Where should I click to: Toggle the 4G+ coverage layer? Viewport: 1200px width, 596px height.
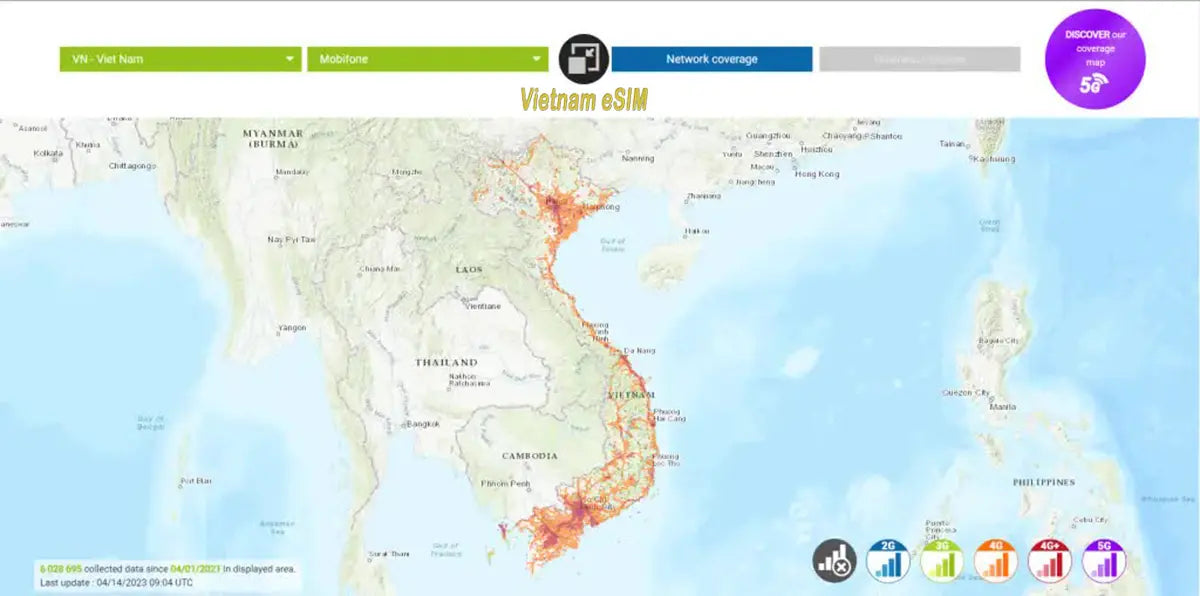click(x=1050, y=562)
